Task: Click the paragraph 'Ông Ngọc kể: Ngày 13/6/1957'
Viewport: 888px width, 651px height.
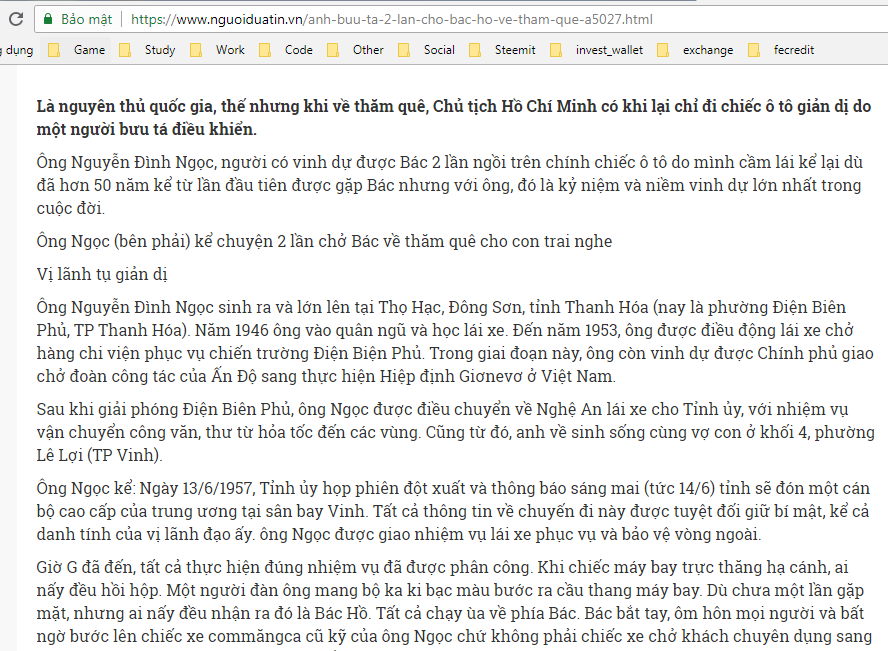Action: (453, 511)
